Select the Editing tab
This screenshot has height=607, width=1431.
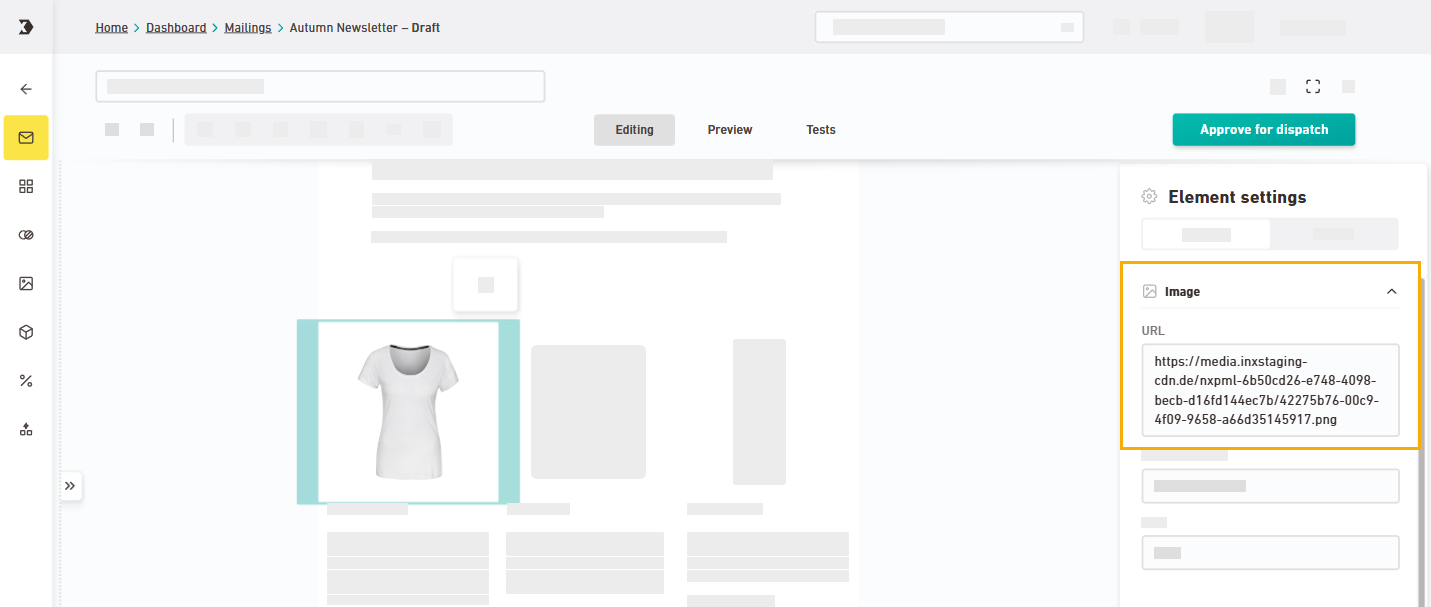point(634,130)
